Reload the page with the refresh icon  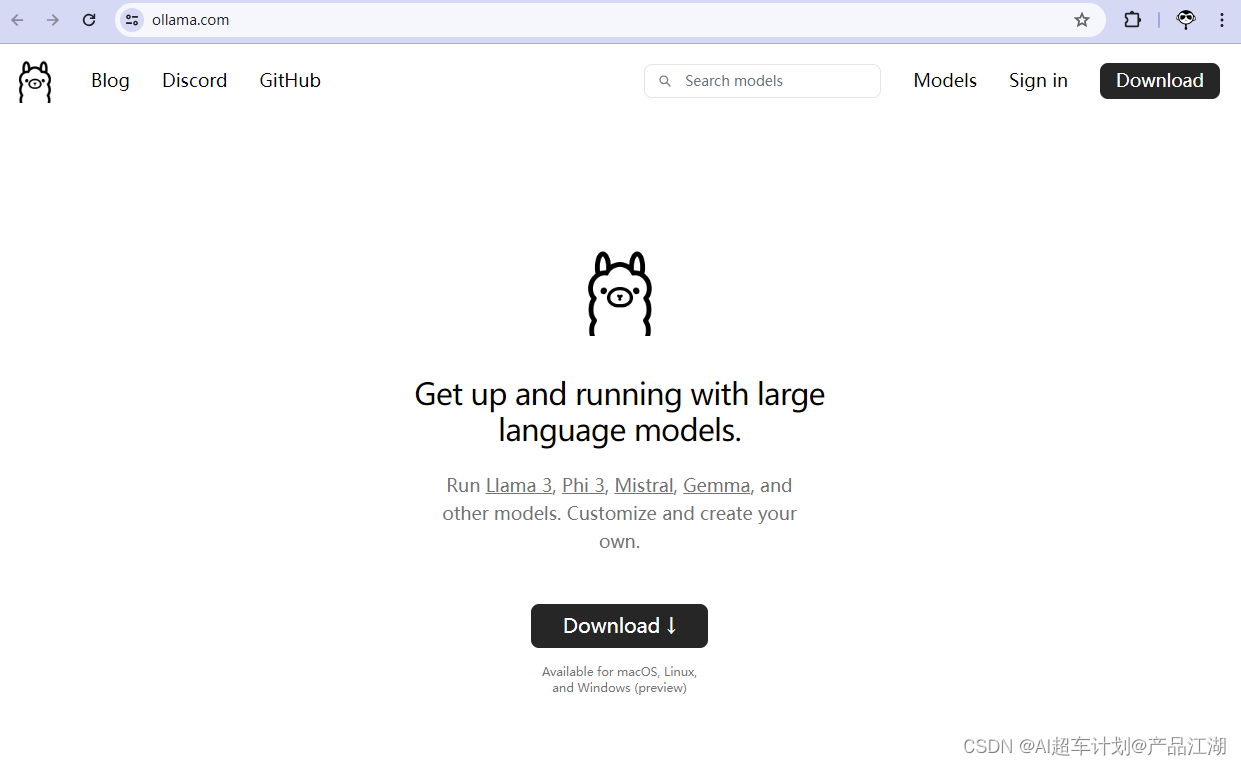coord(89,20)
